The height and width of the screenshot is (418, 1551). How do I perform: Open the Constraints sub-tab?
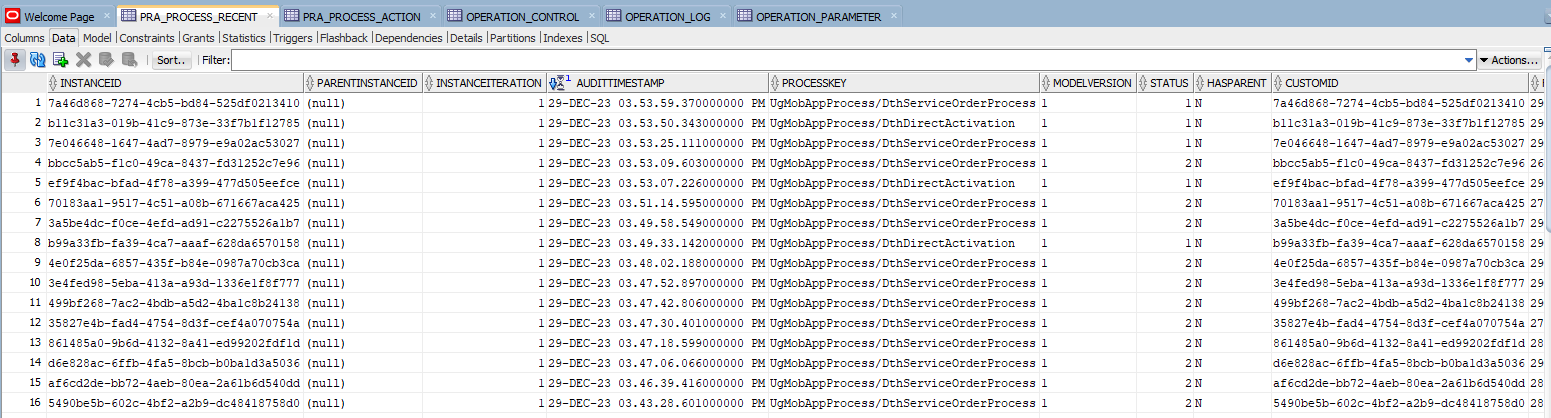[147, 38]
